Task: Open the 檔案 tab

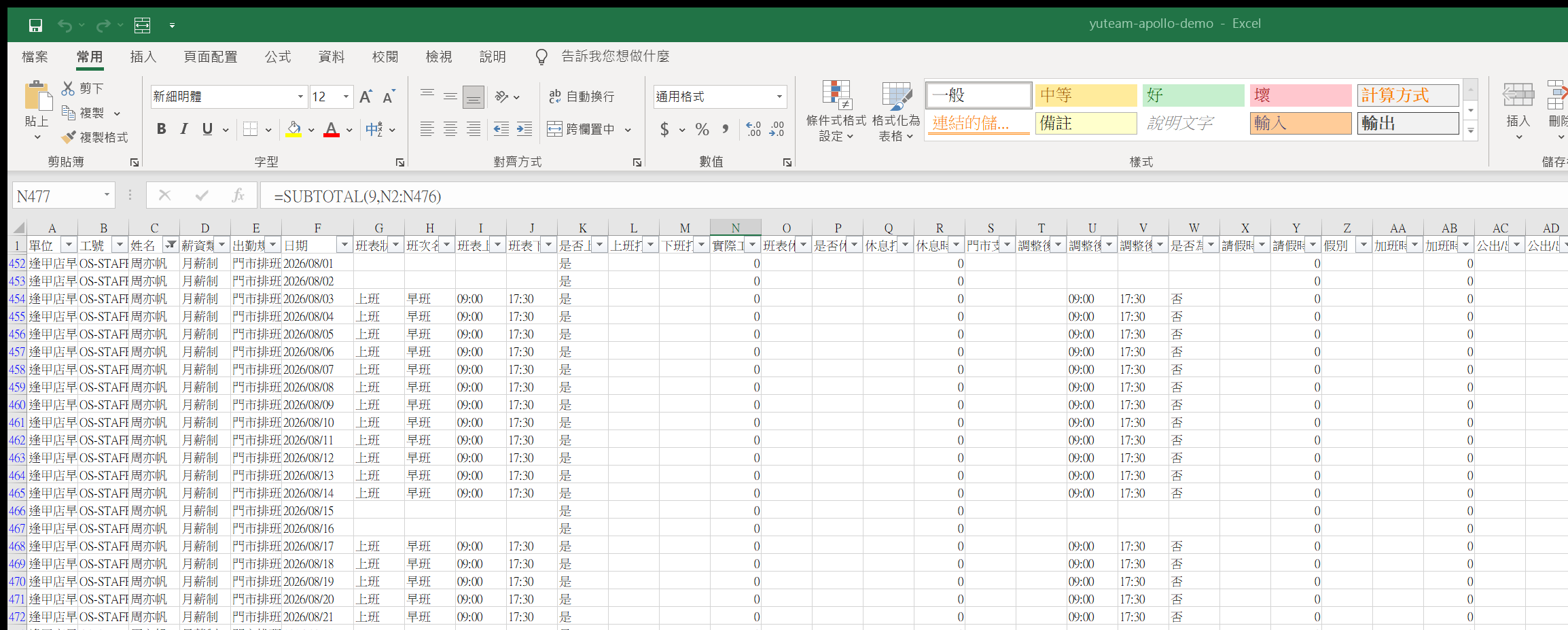Action: point(35,56)
